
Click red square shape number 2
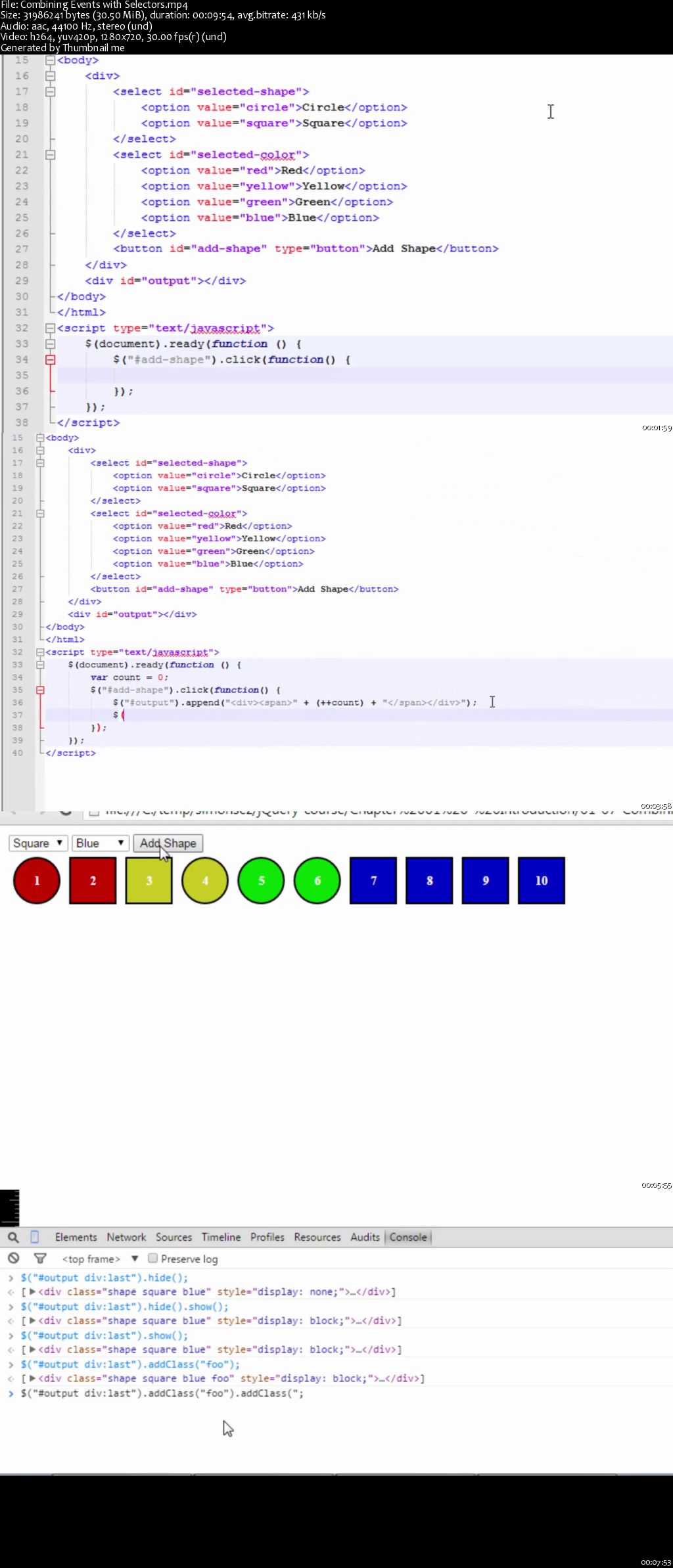(x=93, y=880)
